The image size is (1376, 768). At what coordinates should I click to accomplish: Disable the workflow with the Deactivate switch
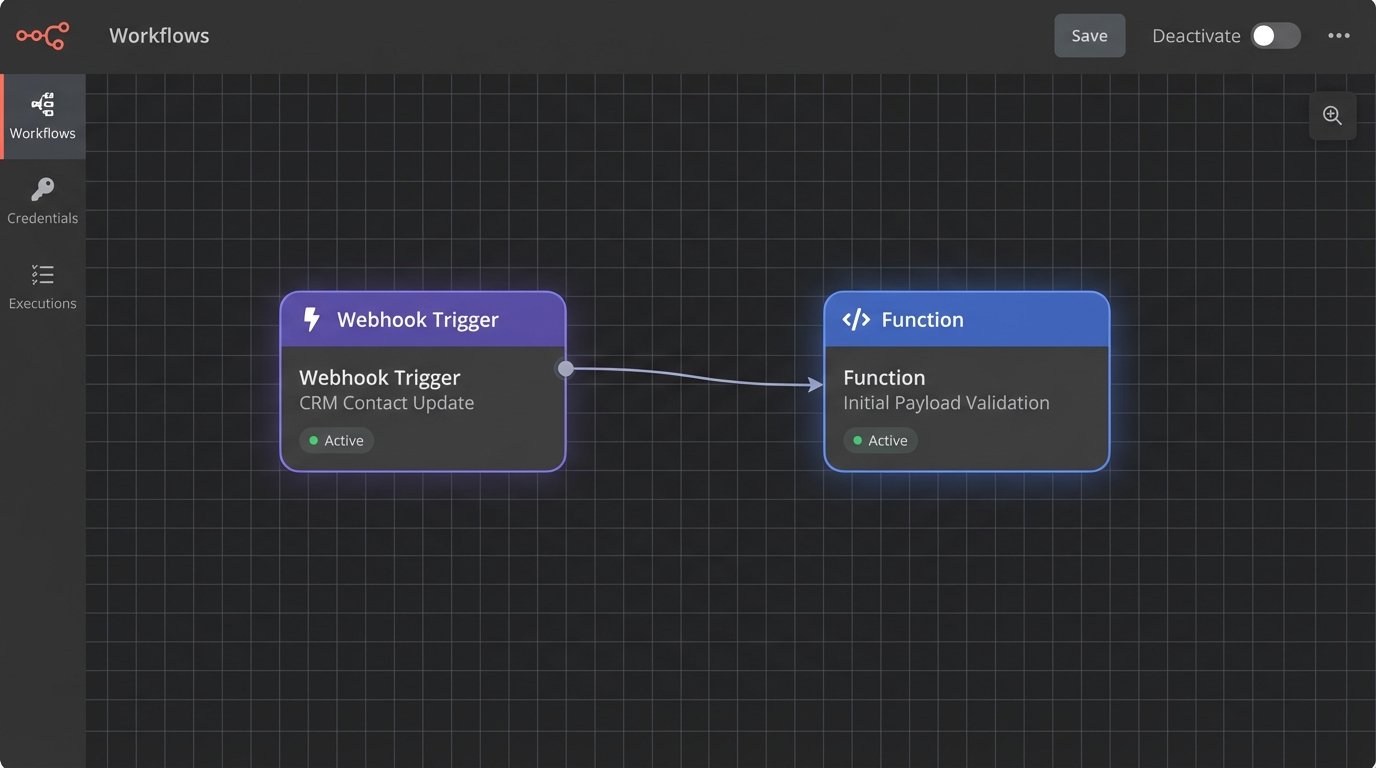[x=1275, y=35]
